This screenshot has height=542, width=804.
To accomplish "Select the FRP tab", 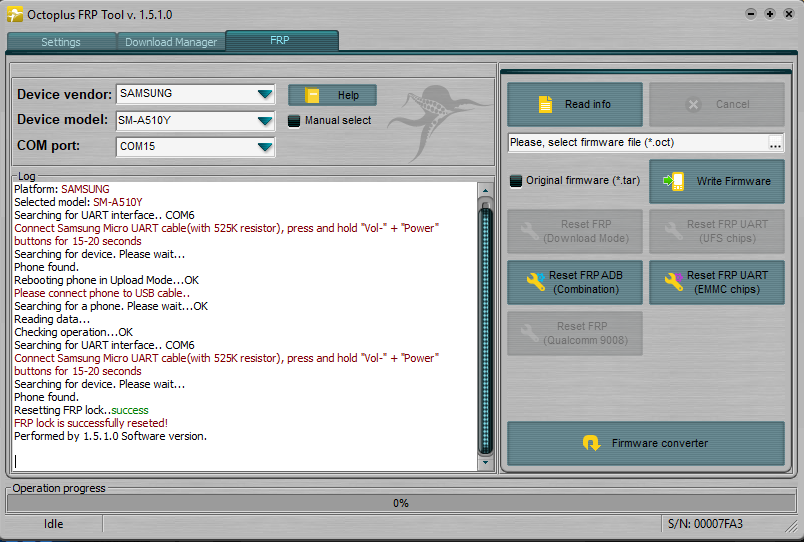I will pyautogui.click(x=280, y=41).
